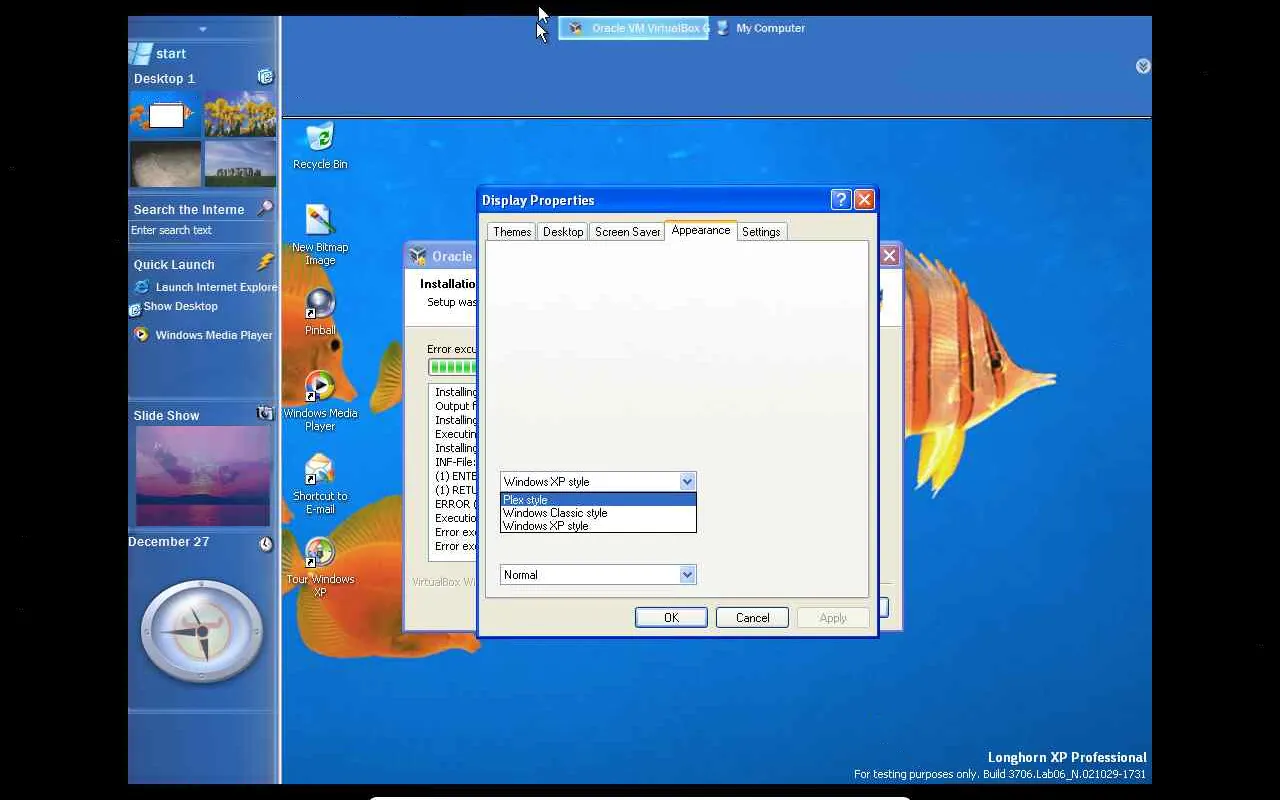Screen dimensions: 1280x800
Task: Click the Desktop 1 heading
Action: (x=165, y=78)
